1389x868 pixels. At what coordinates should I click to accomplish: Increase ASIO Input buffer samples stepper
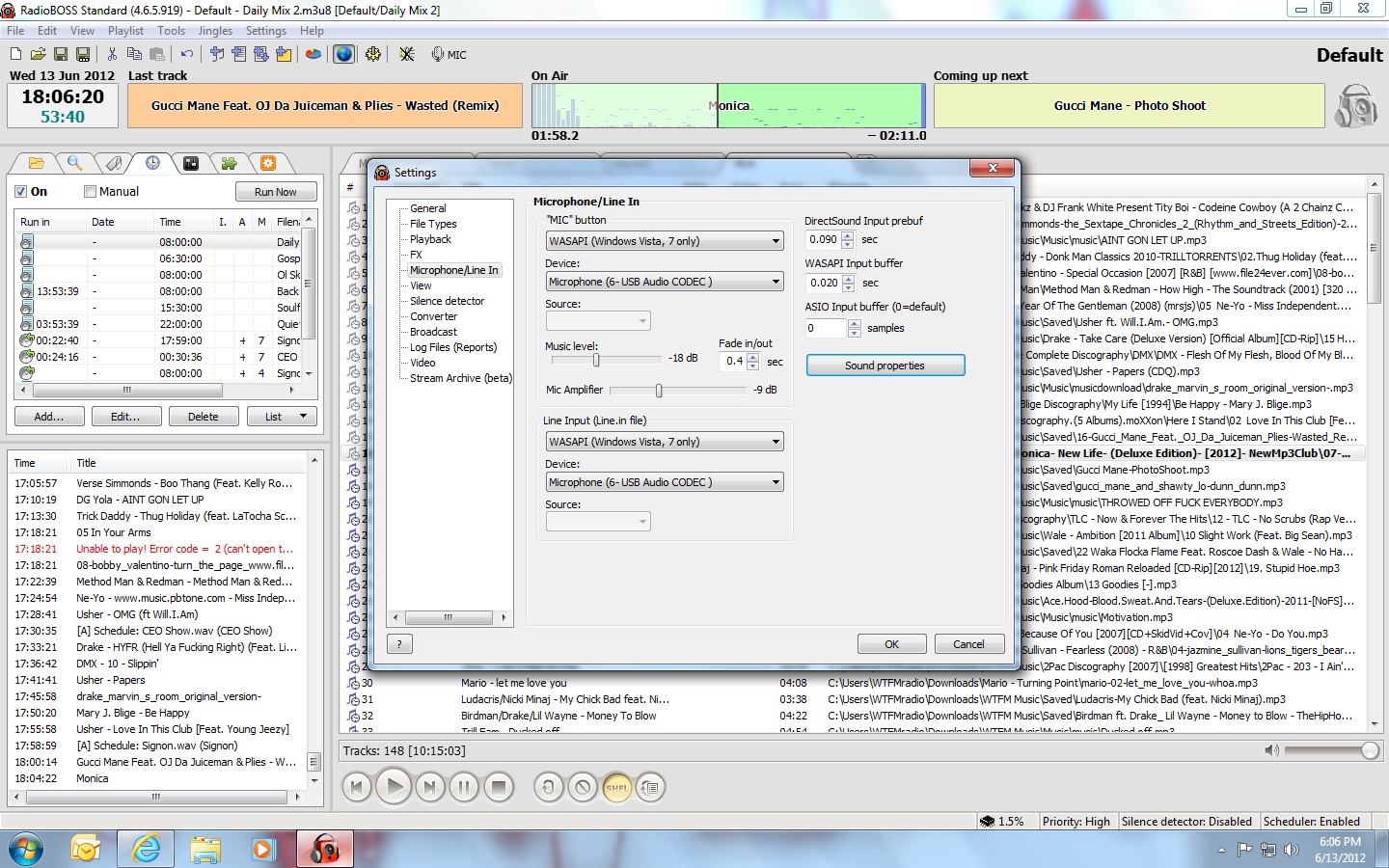854,324
